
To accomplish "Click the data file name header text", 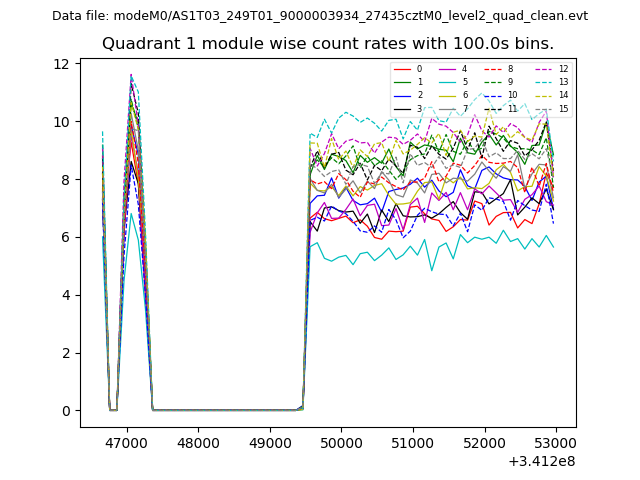I will (x=320, y=15).
